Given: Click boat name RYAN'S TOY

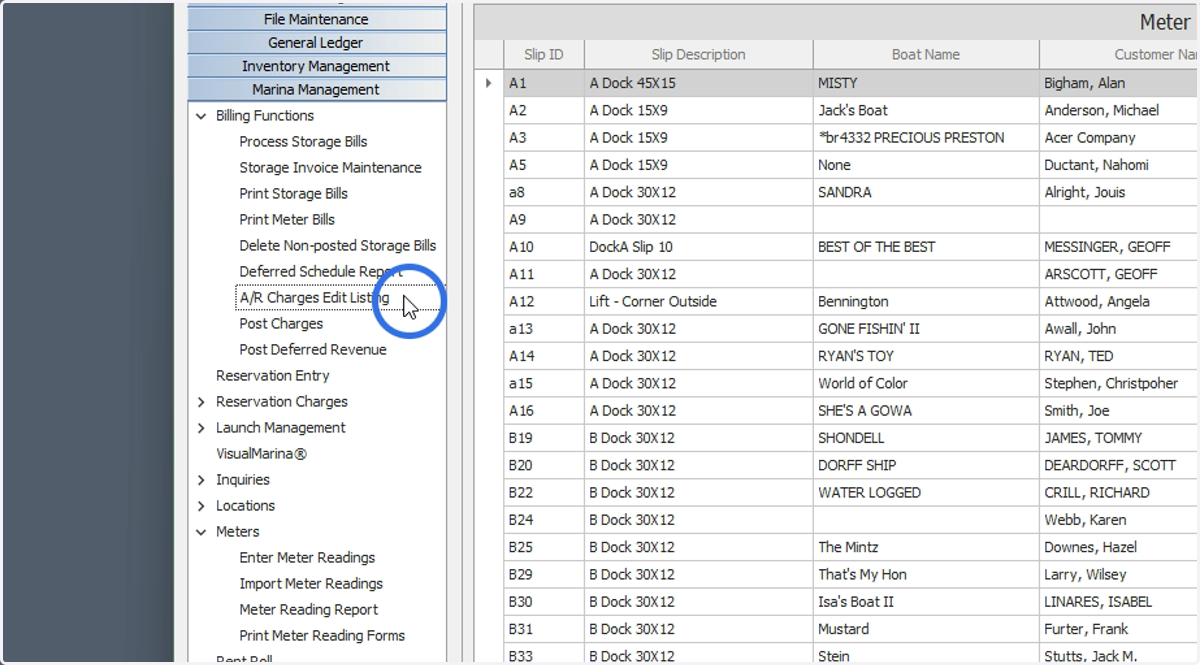Looking at the screenshot, I should (855, 356).
